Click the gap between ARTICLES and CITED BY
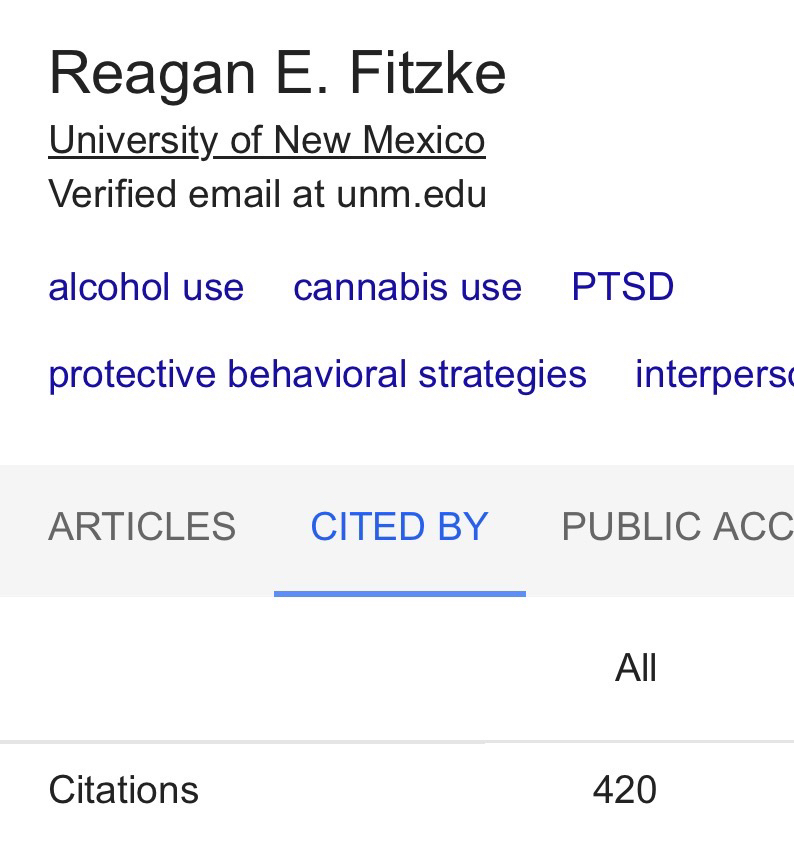Screen dimensions: 794x845 [255, 526]
